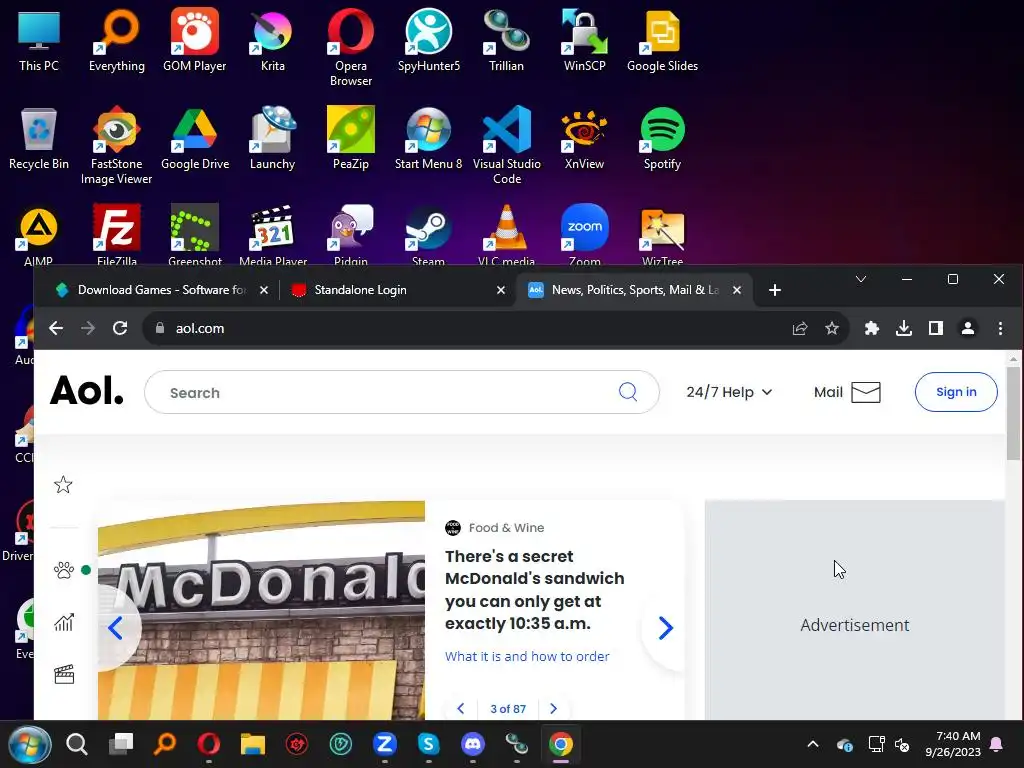Open Google Drive desktop shortcut

(x=195, y=138)
